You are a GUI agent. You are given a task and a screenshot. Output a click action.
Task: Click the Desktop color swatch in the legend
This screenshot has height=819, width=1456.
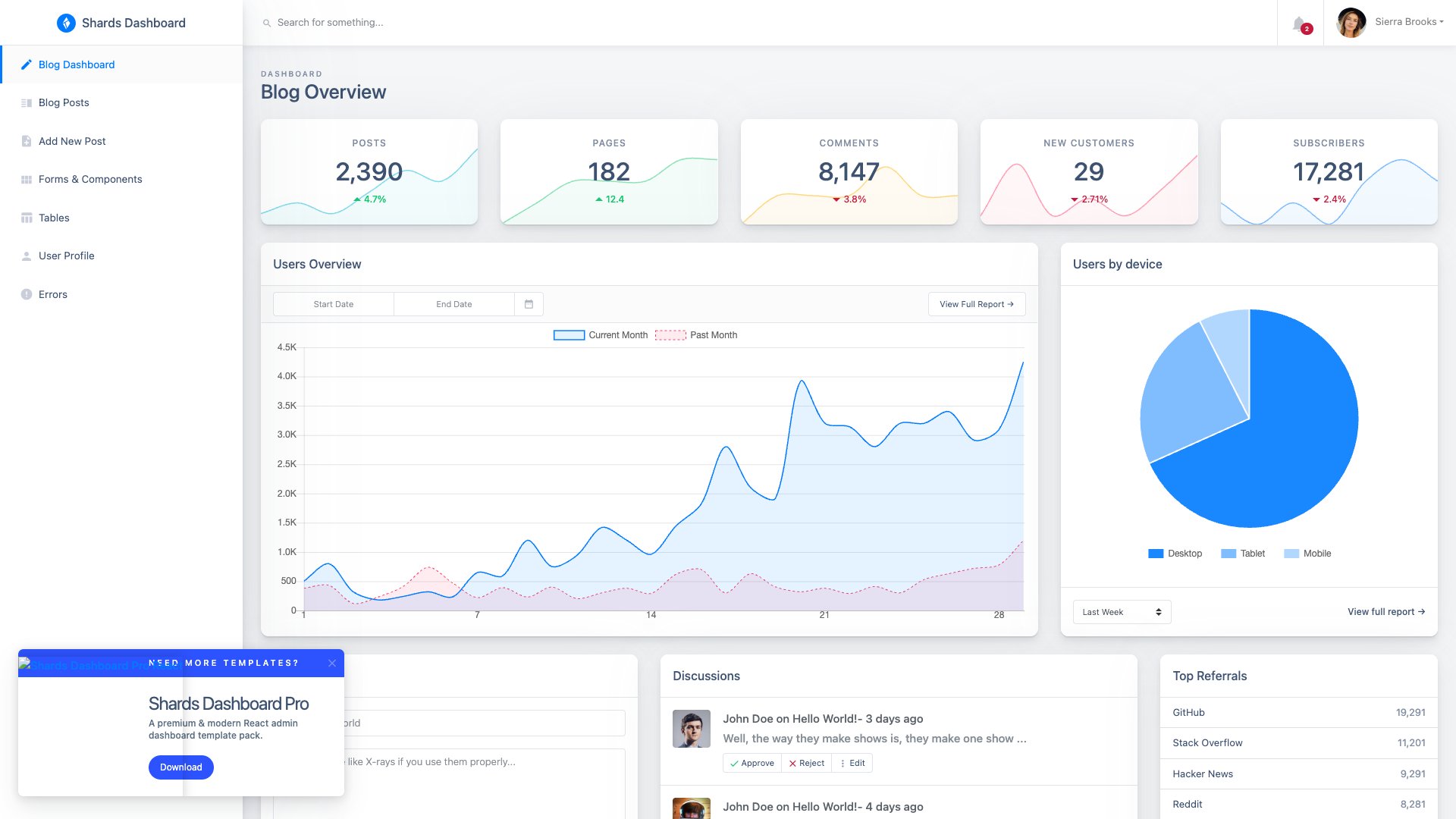tap(1155, 553)
